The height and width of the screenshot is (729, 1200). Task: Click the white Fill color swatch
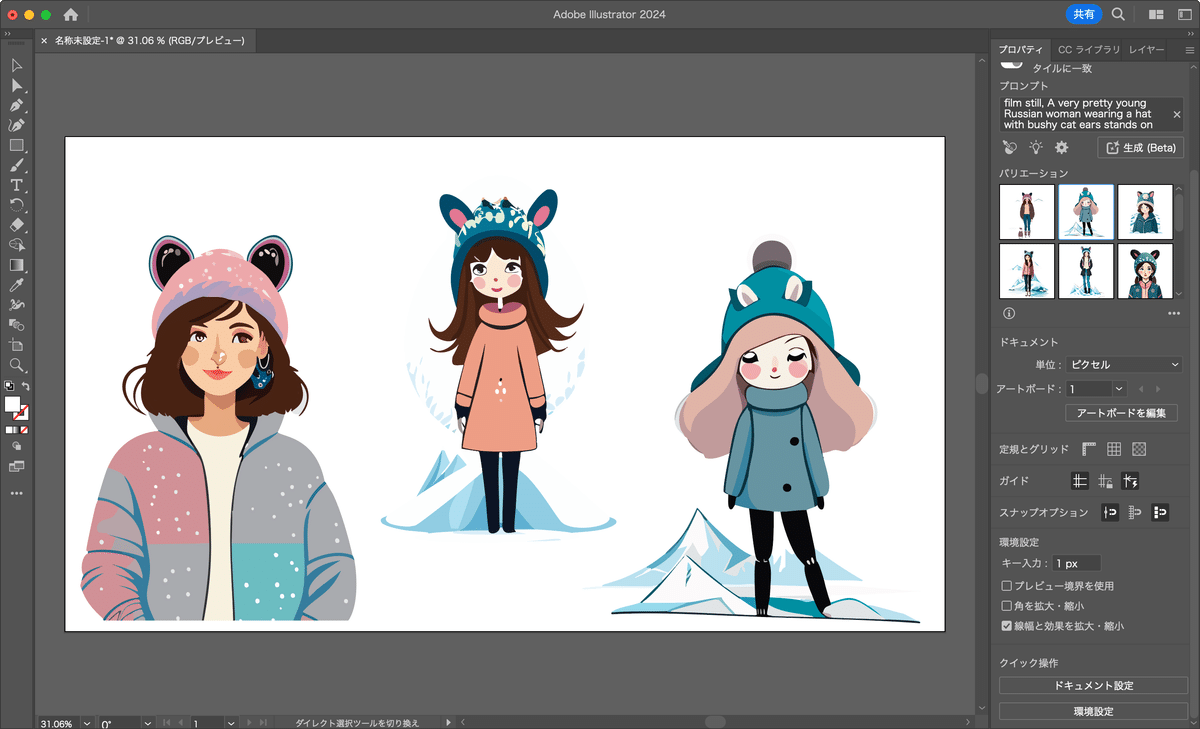click(x=13, y=405)
